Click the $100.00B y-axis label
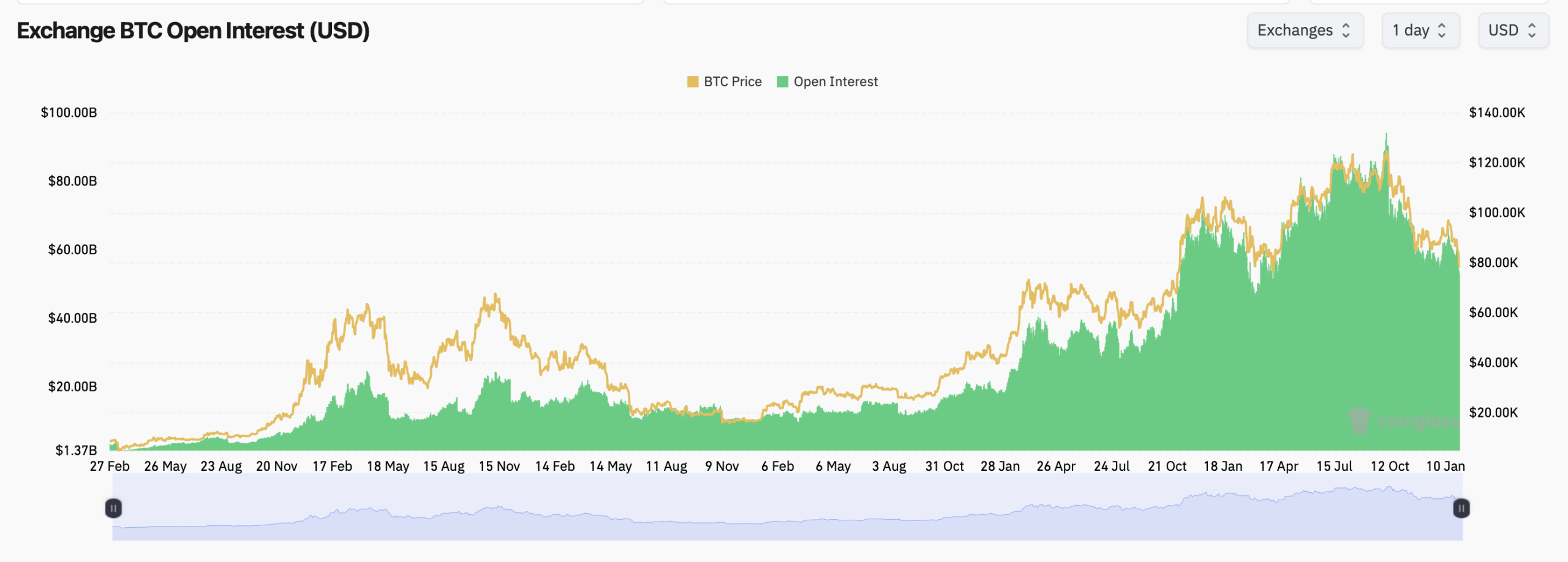1568x562 pixels. pos(69,112)
